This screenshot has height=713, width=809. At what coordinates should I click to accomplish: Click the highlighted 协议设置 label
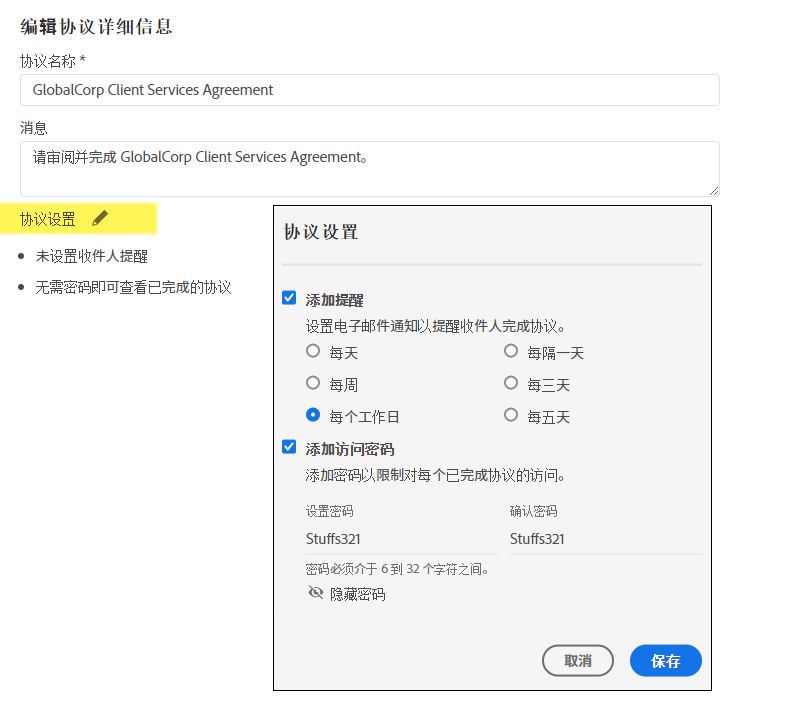click(47, 219)
